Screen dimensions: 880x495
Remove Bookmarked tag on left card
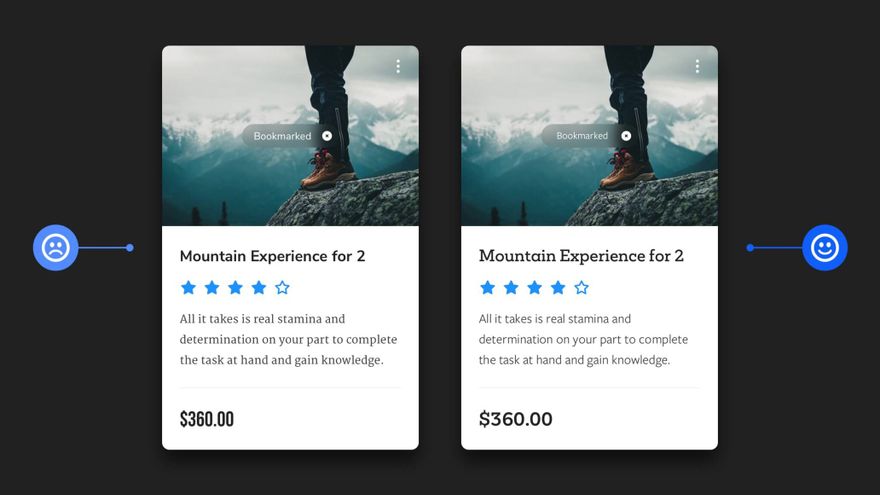(327, 136)
